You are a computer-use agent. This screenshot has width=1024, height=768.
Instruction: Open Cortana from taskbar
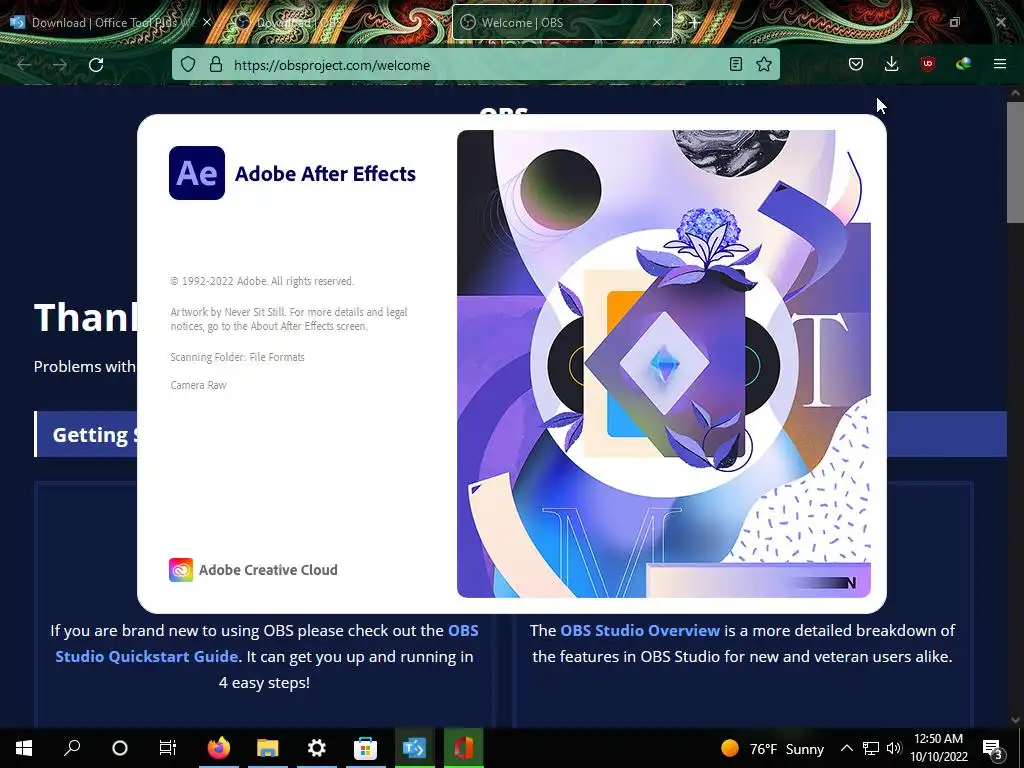120,748
